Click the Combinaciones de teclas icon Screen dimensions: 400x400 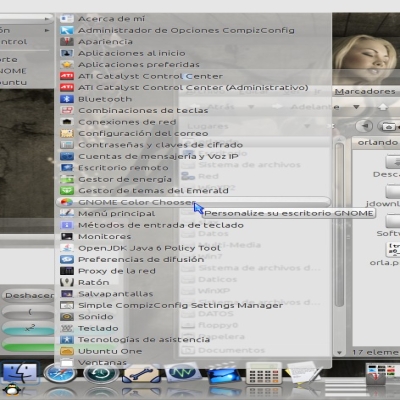tap(67, 110)
